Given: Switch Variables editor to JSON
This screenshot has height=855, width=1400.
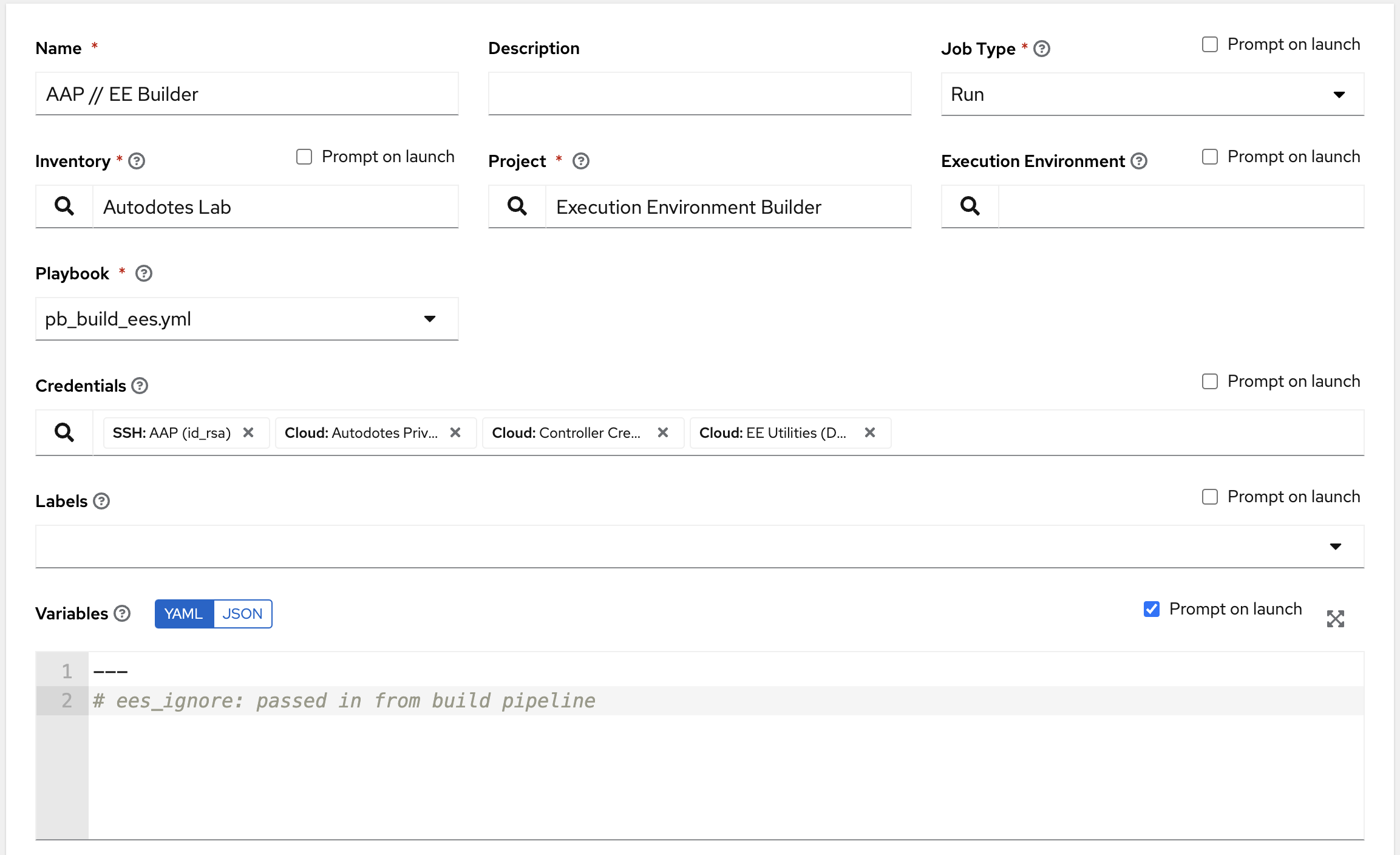Looking at the screenshot, I should coord(241,613).
